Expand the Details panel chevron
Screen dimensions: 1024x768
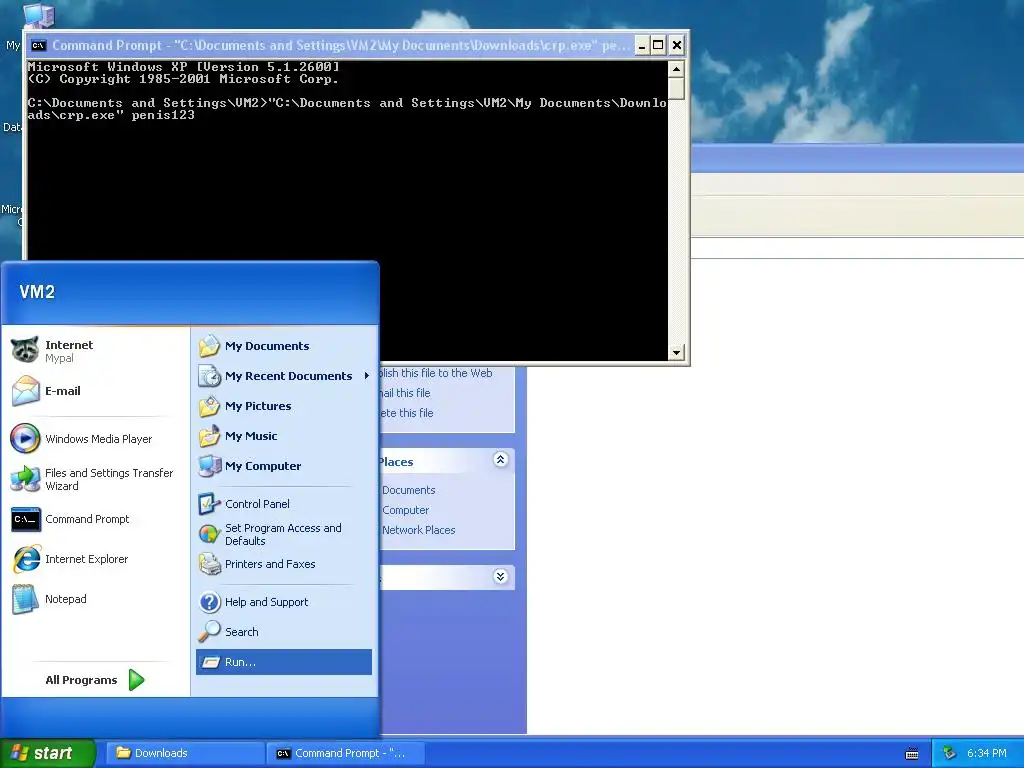[x=500, y=577]
